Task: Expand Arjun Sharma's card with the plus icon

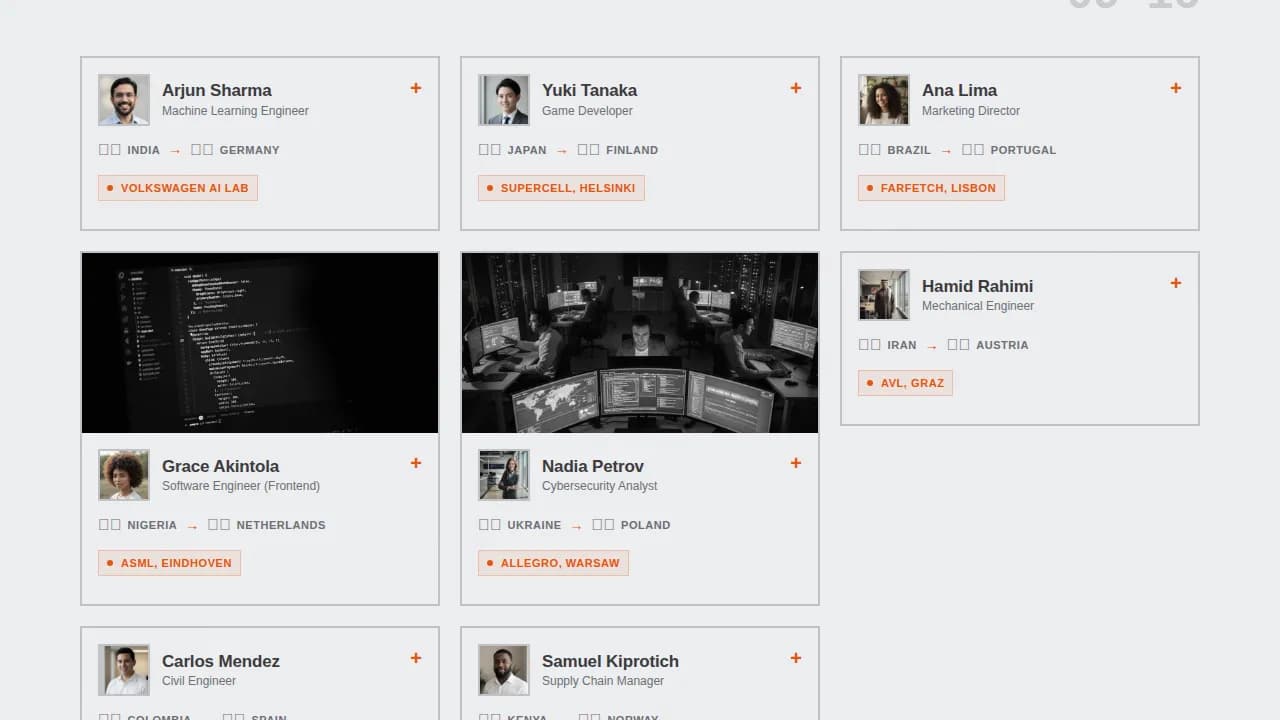Action: (x=416, y=88)
